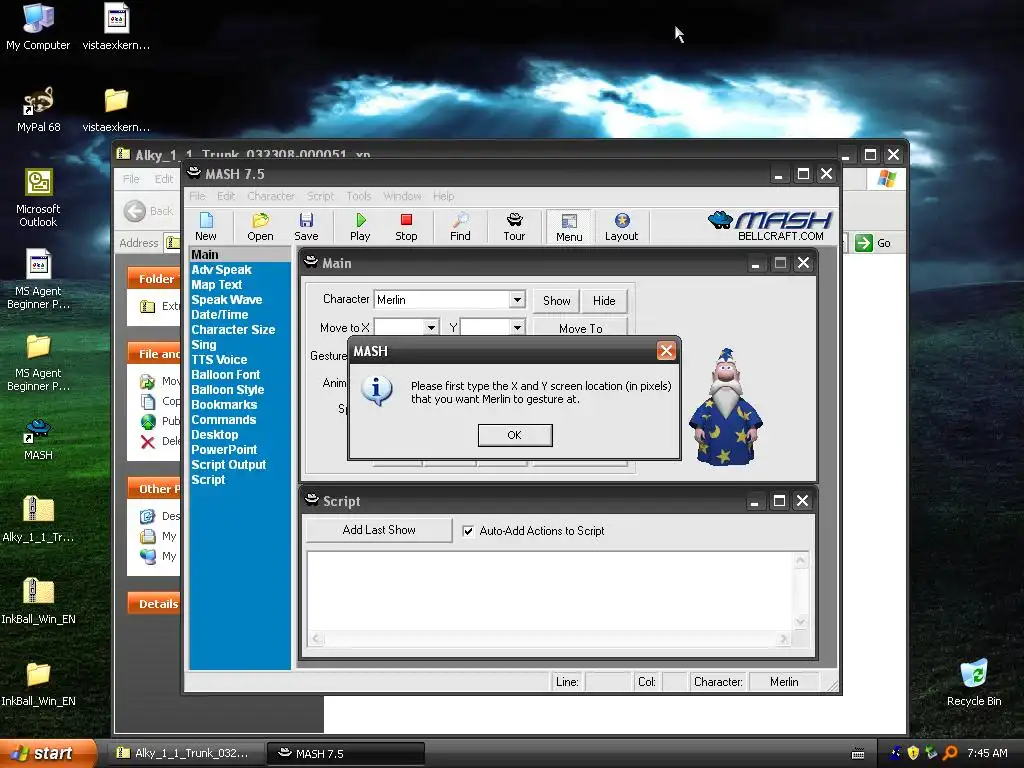The width and height of the screenshot is (1024, 768).
Task: Select the Microsoft Outlook desktop icon
Action: 38,199
